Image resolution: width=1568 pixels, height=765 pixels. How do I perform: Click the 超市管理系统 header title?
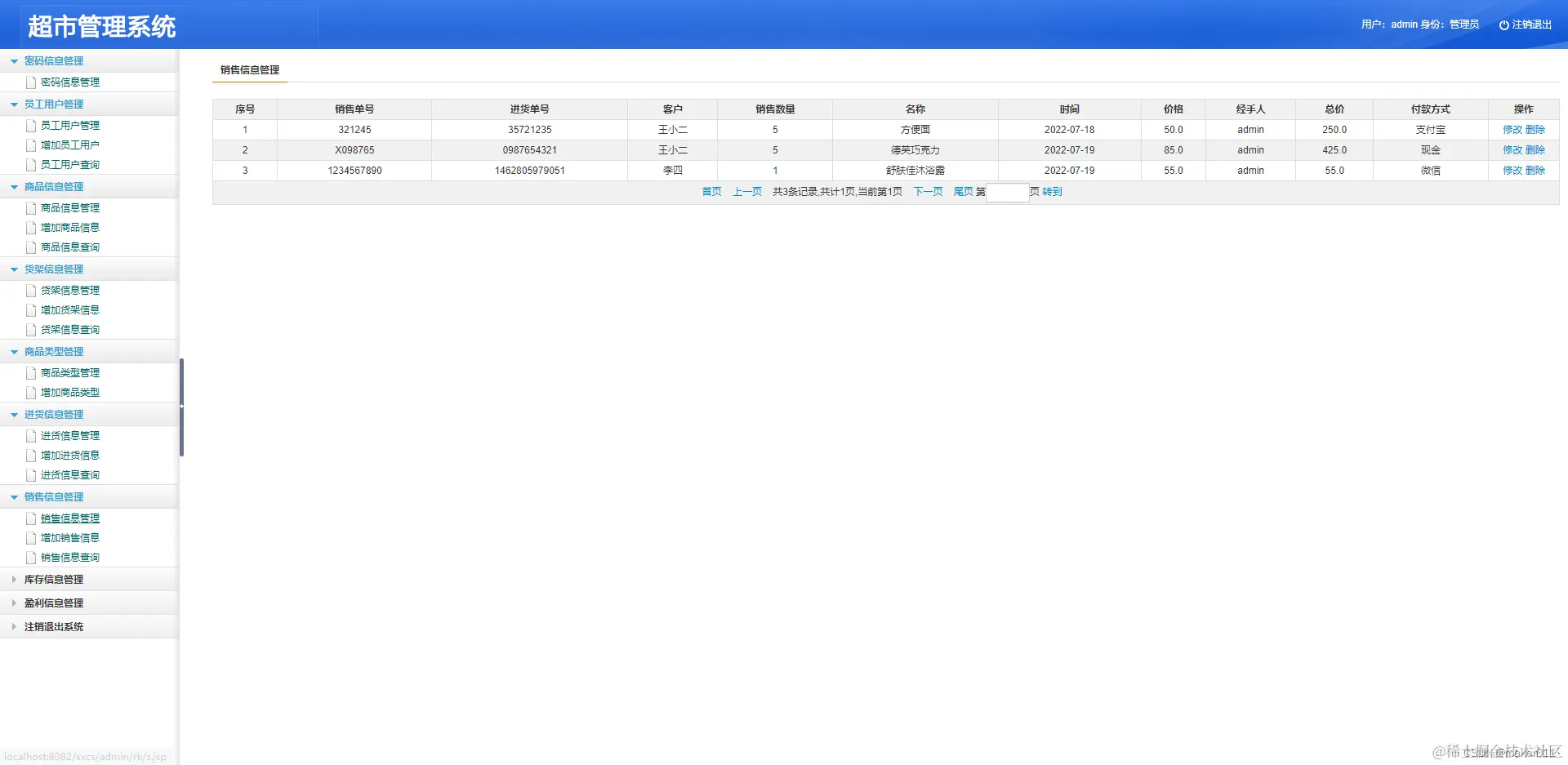(102, 27)
